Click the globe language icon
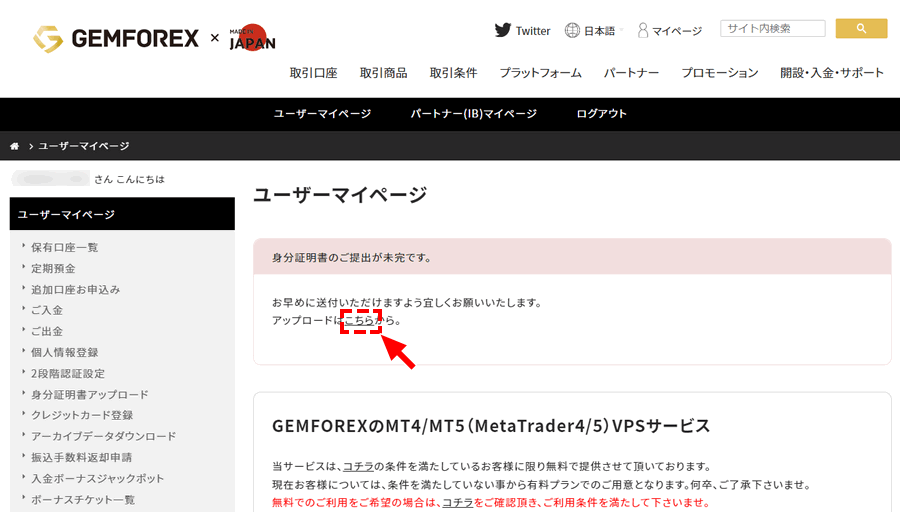This screenshot has height=512, width=900. click(572, 30)
